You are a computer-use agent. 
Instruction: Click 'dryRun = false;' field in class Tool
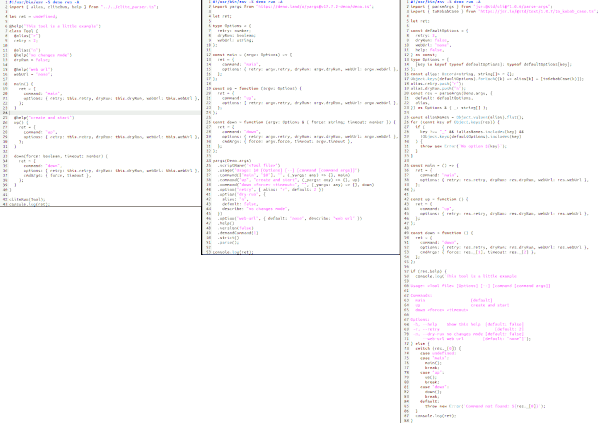[x=32, y=60]
